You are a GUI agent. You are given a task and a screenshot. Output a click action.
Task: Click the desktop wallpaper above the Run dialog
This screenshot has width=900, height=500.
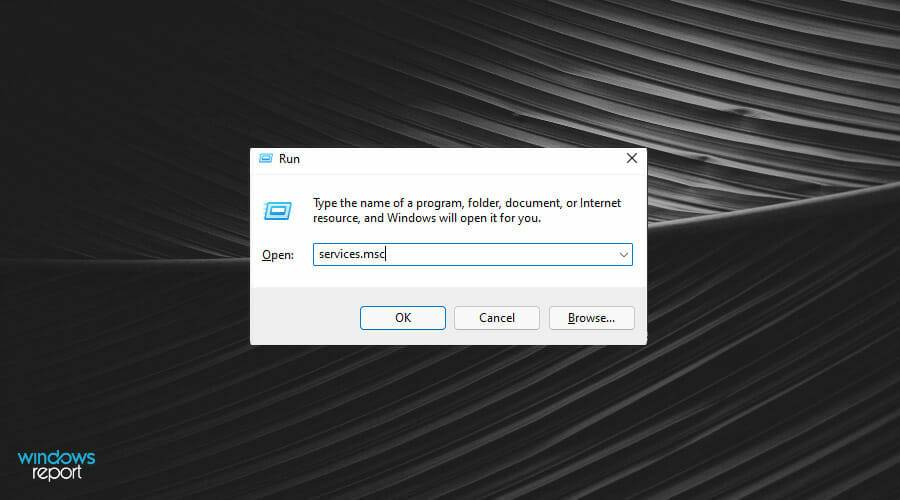[450, 70]
